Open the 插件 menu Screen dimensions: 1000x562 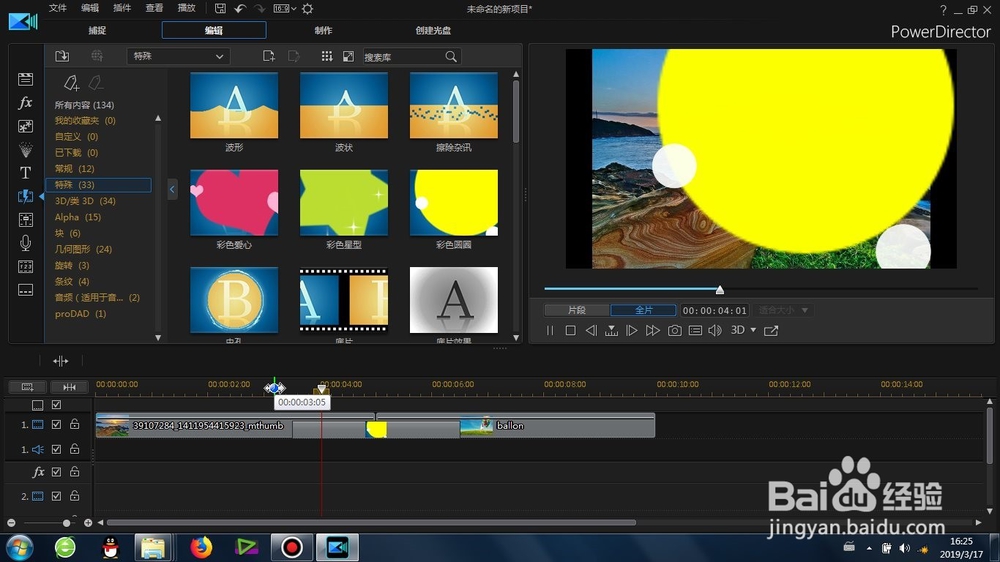click(x=122, y=8)
